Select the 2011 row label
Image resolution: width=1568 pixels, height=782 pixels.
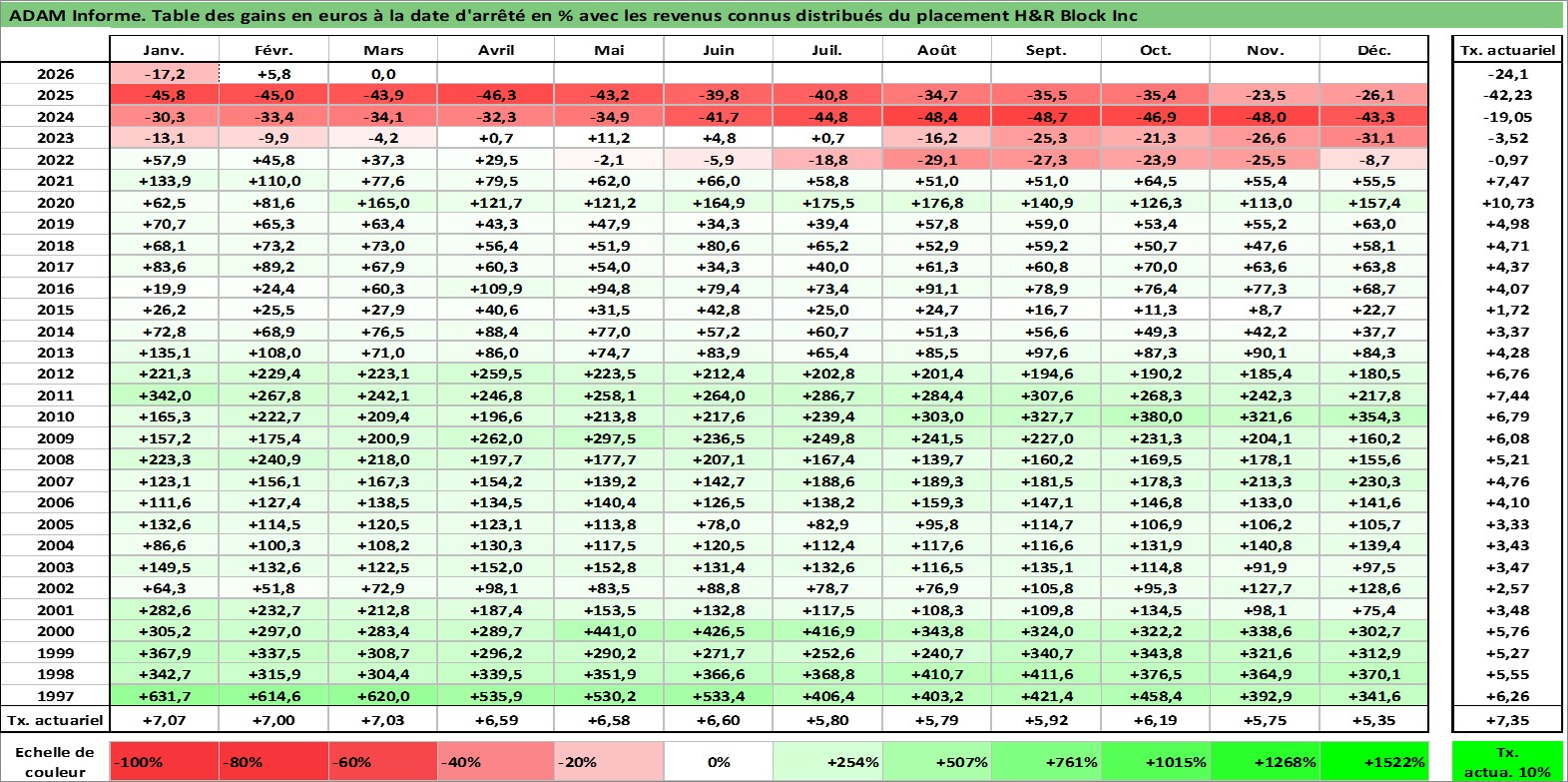[x=55, y=395]
